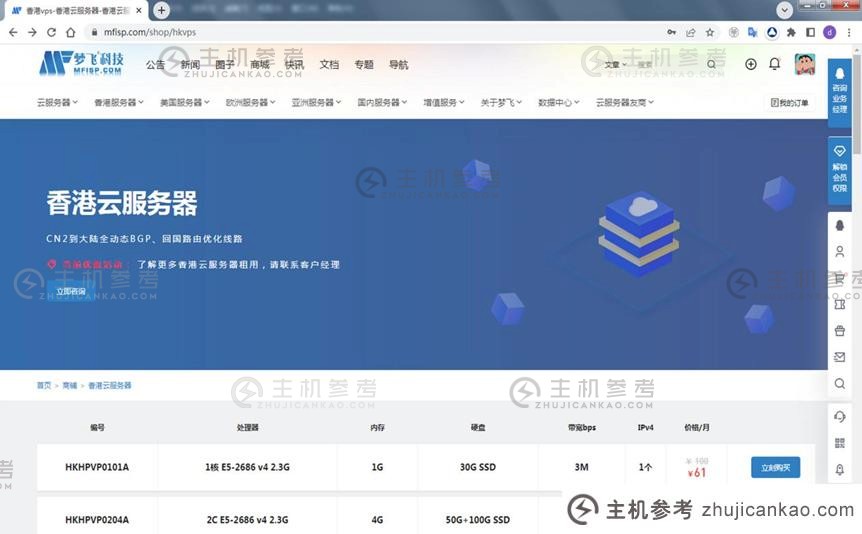Click the tab search chevron button
This screenshot has height=534, width=862.
click(784, 10)
